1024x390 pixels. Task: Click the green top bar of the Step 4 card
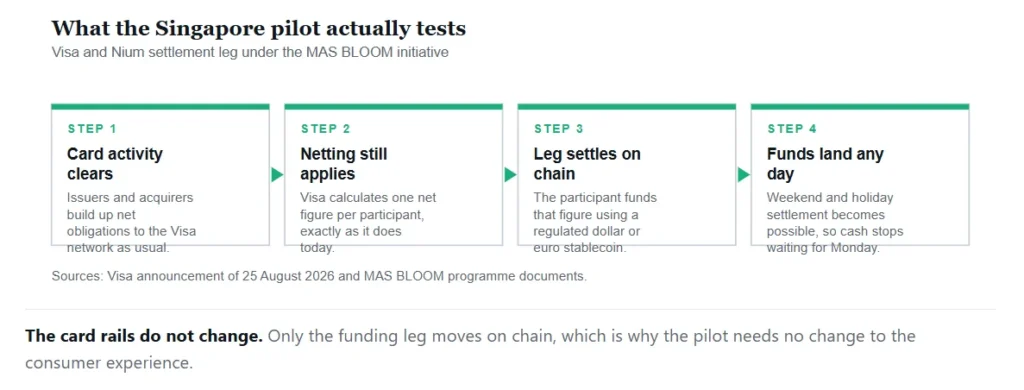[860, 106]
